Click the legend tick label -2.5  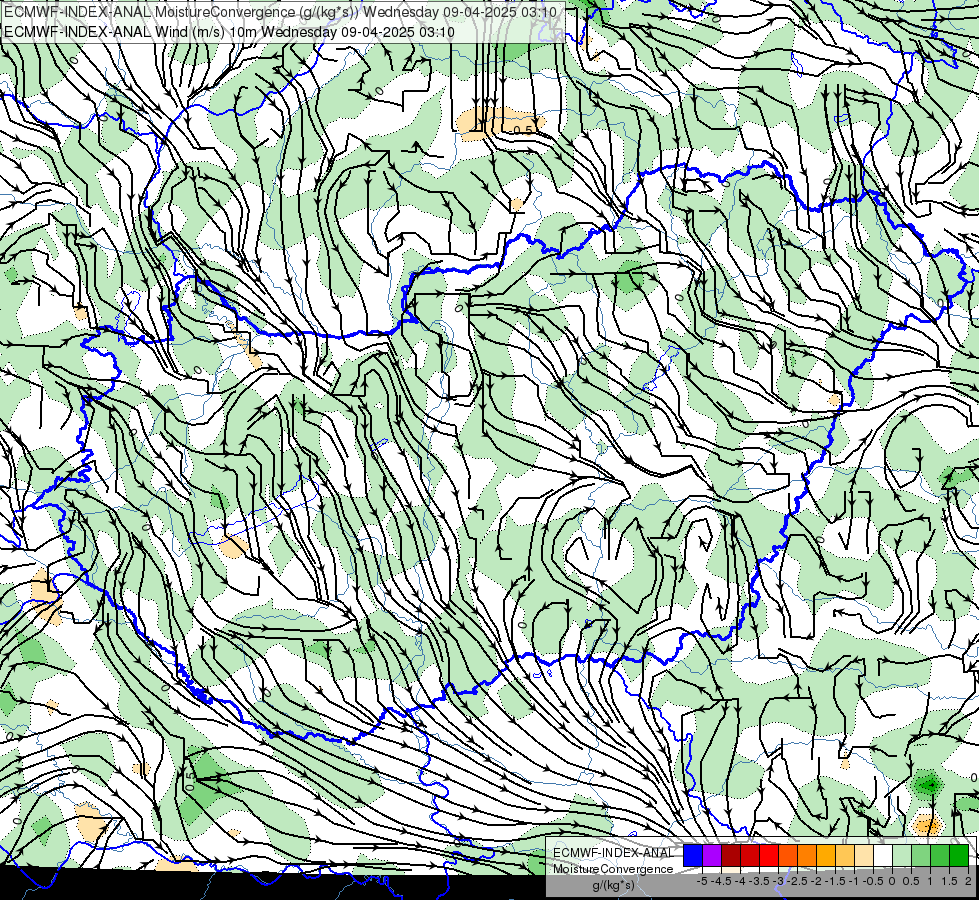(x=797, y=881)
